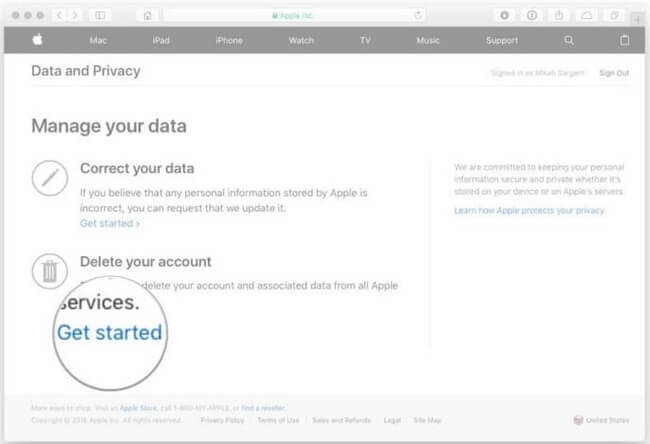Click the pencil correct data icon
This screenshot has height=444, width=650.
click(x=50, y=178)
